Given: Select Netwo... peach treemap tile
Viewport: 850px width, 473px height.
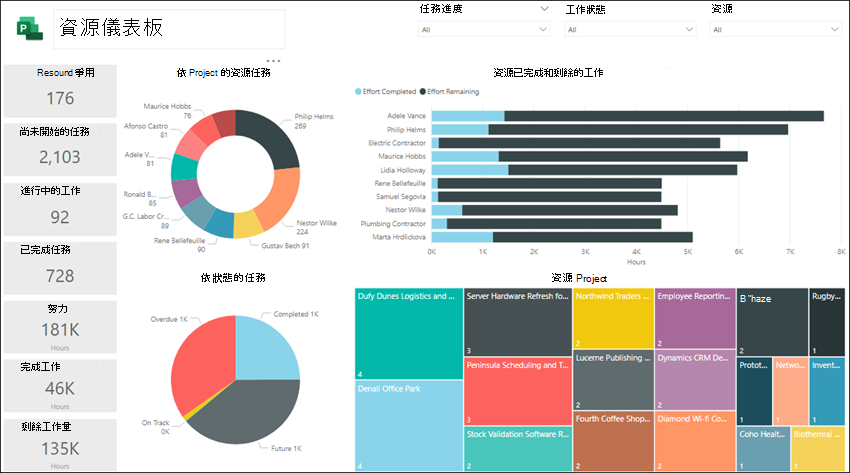Looking at the screenshot, I should point(790,391).
